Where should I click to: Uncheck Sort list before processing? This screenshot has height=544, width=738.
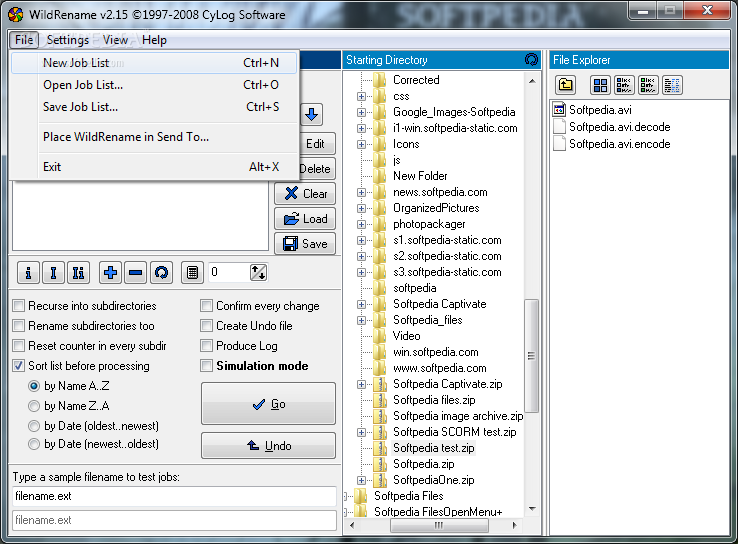pyautogui.click(x=19, y=366)
